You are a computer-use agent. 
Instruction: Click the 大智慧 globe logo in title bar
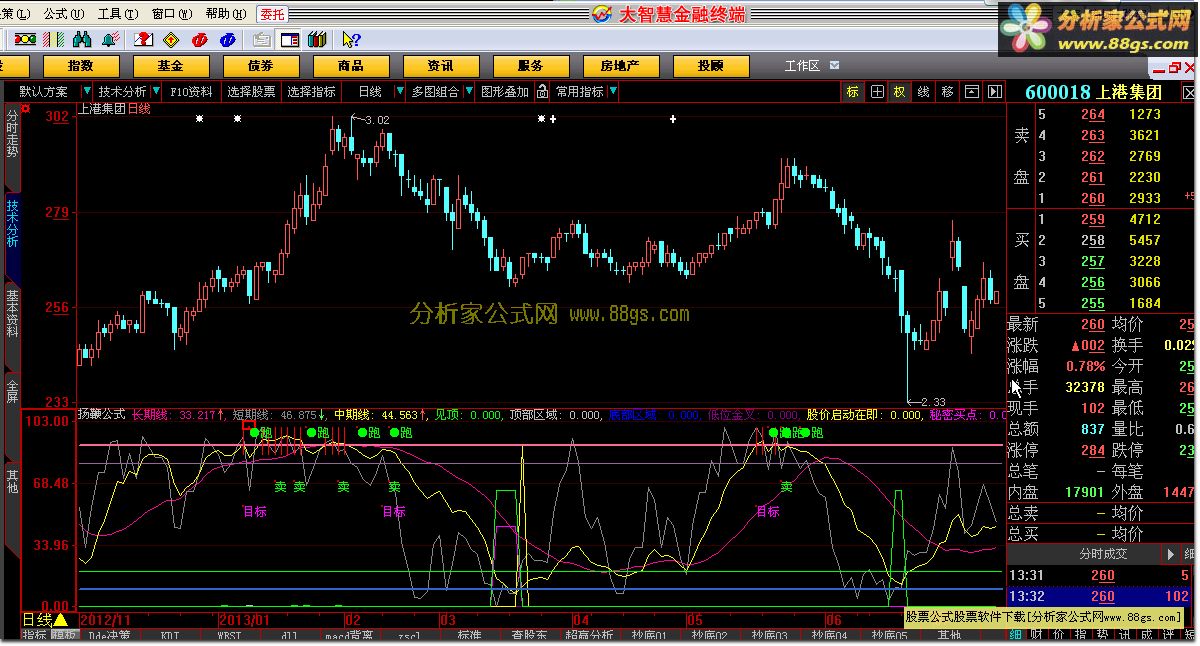coord(601,13)
